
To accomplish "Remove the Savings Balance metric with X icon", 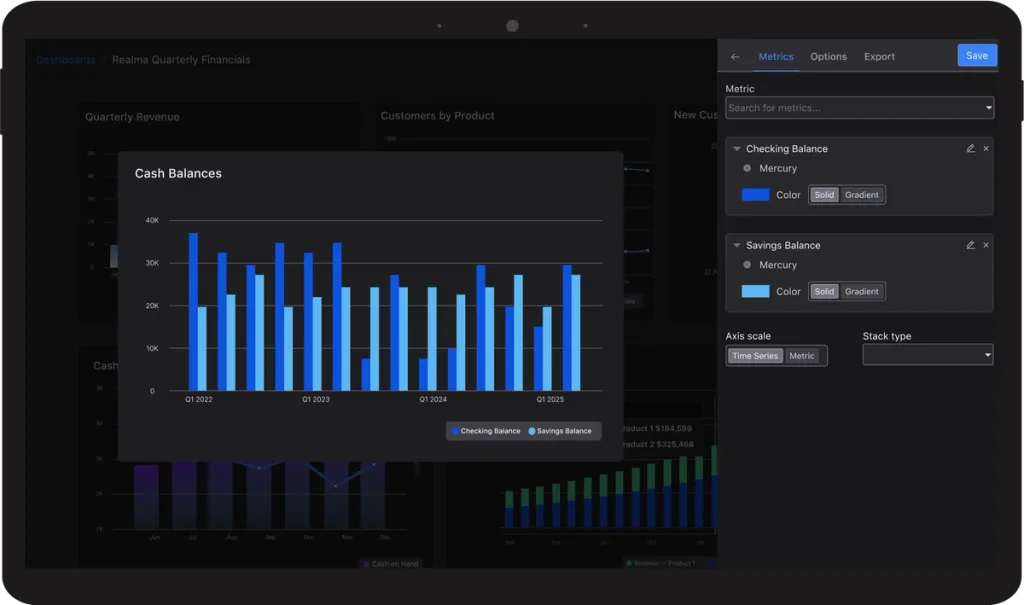I will [986, 245].
